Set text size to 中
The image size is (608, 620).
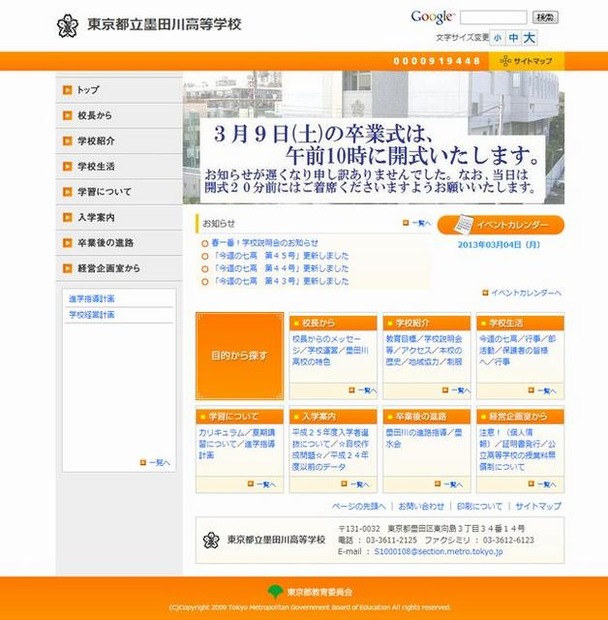pos(513,38)
